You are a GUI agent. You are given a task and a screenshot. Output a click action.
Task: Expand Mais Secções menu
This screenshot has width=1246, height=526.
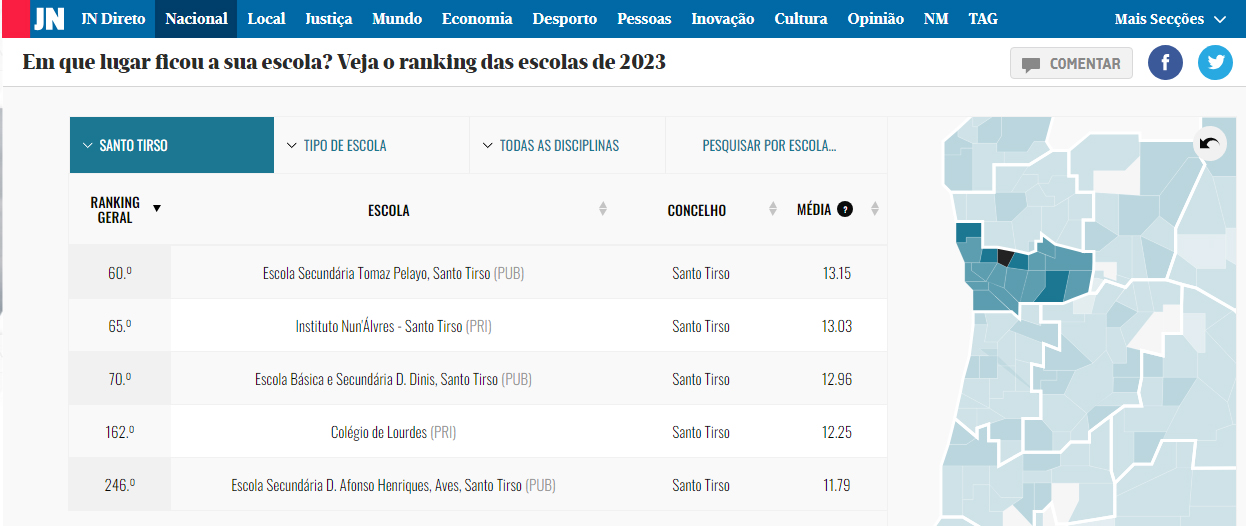pos(1170,19)
